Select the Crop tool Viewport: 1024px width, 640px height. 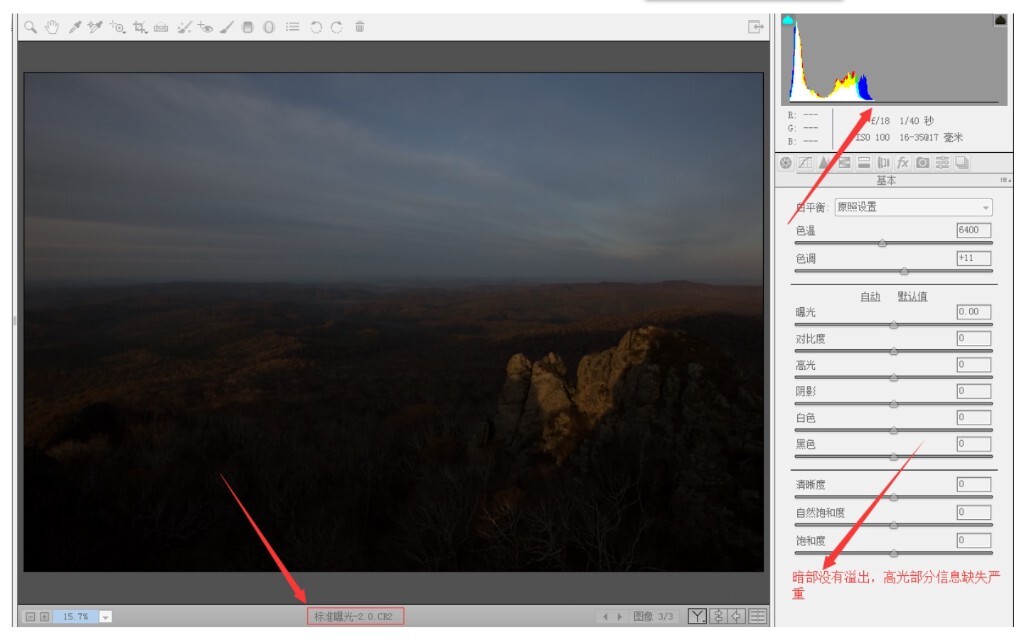pos(140,27)
